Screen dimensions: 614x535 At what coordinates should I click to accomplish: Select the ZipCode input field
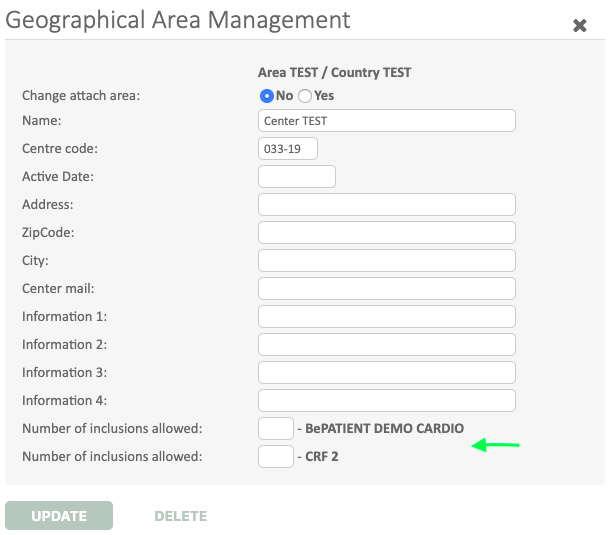coord(386,233)
